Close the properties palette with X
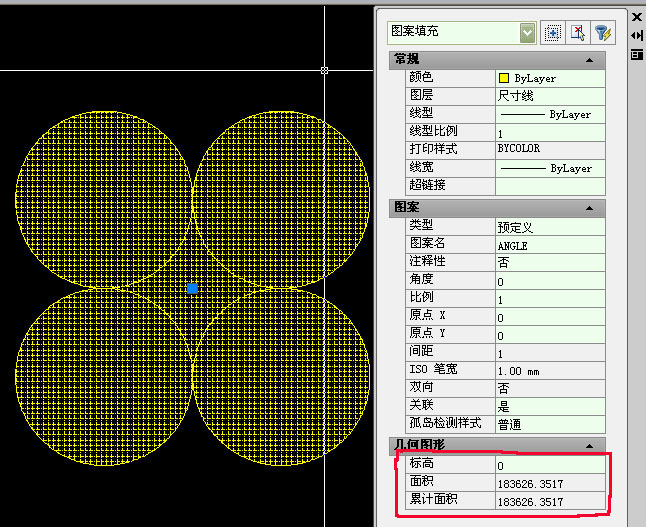The width and height of the screenshot is (646, 527). point(637,17)
